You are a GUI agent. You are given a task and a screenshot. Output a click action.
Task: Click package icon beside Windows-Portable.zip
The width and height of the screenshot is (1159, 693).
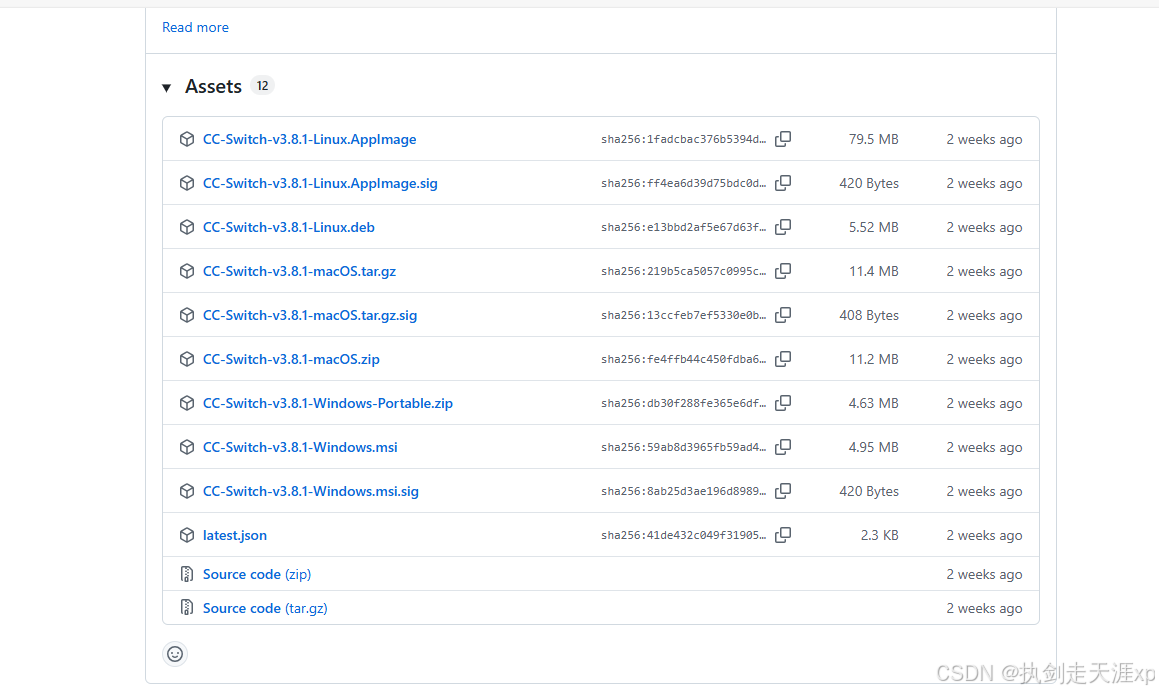point(187,403)
